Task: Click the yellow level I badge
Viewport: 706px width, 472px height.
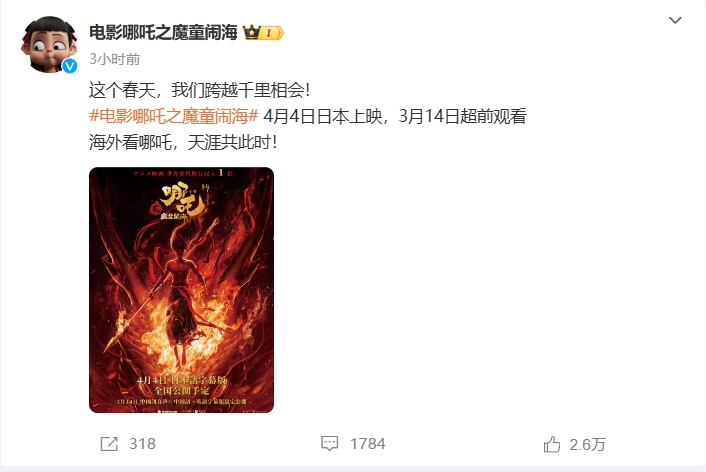Action: (272, 33)
